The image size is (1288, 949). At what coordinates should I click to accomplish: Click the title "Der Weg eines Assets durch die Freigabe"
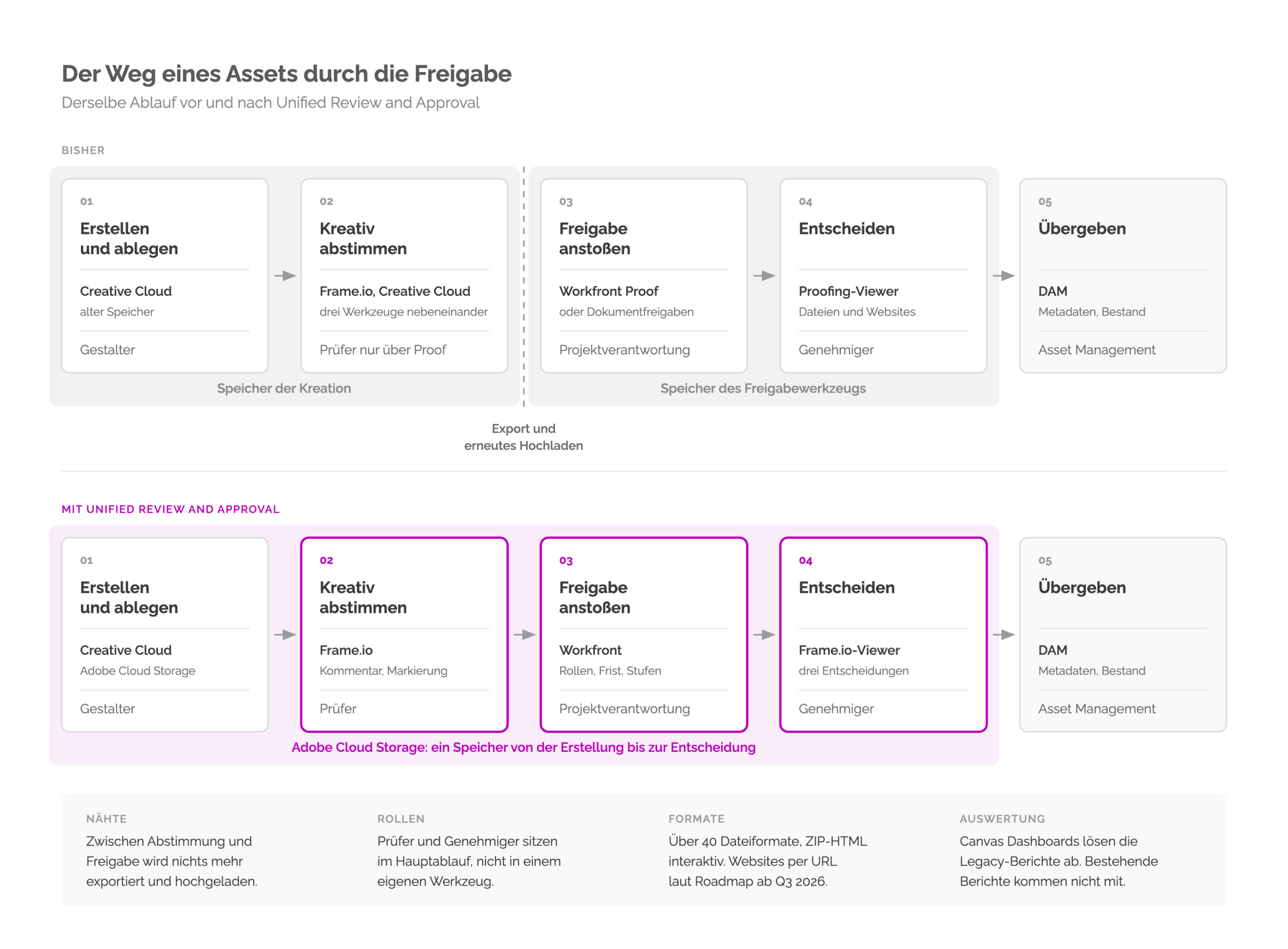pyautogui.click(x=287, y=73)
